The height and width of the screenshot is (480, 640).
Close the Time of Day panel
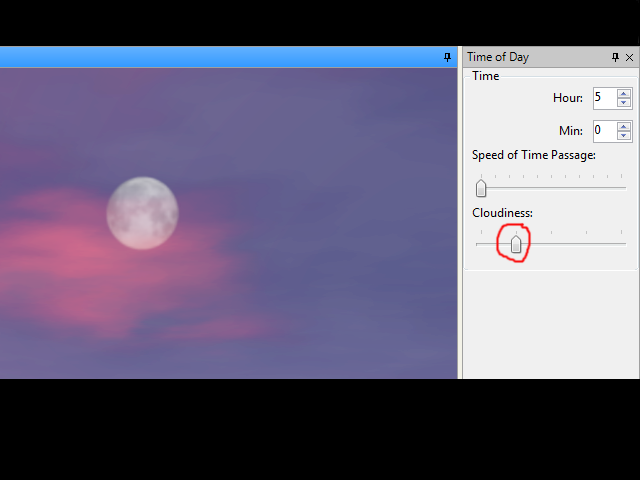(x=629, y=58)
